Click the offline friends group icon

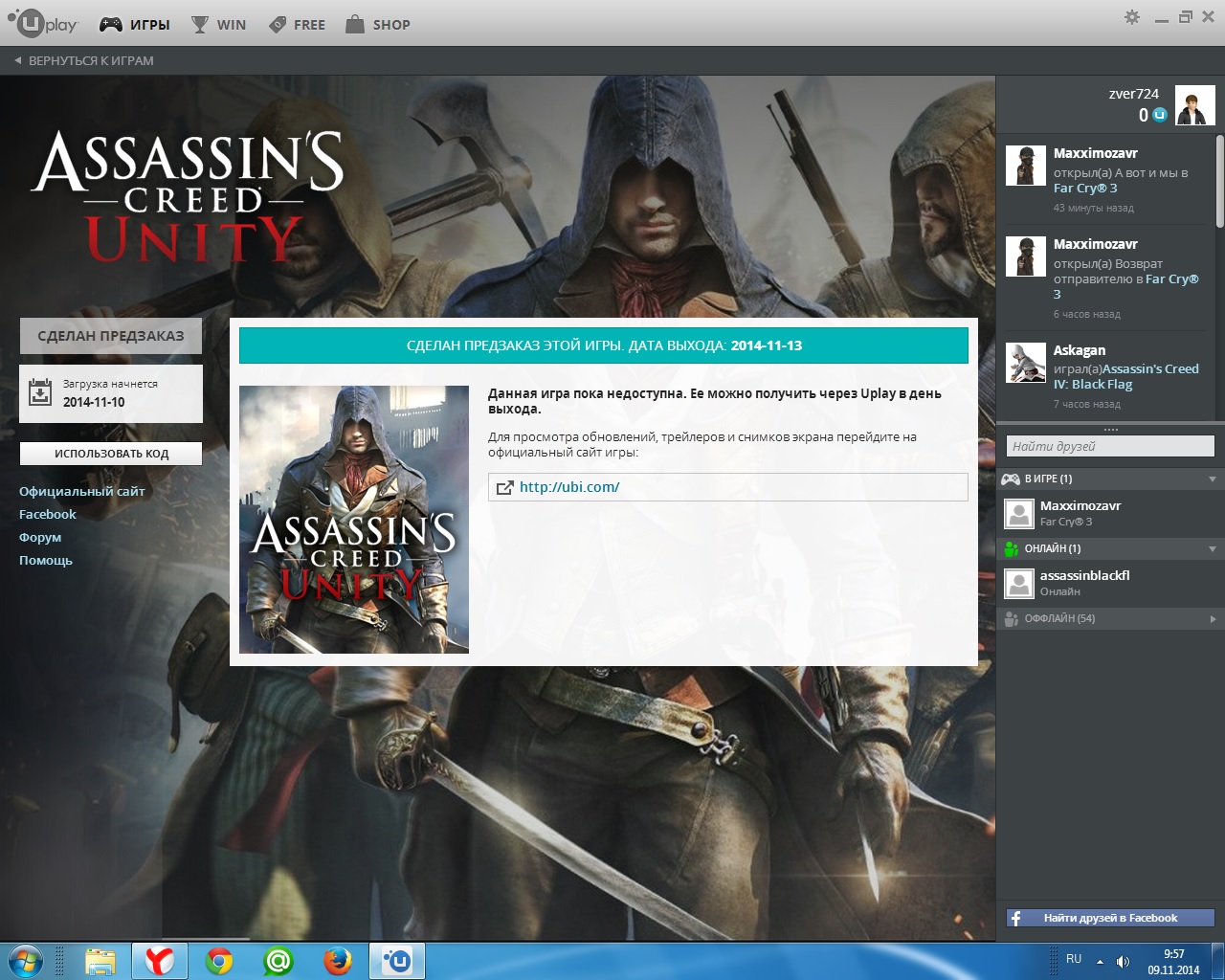coord(1011,618)
